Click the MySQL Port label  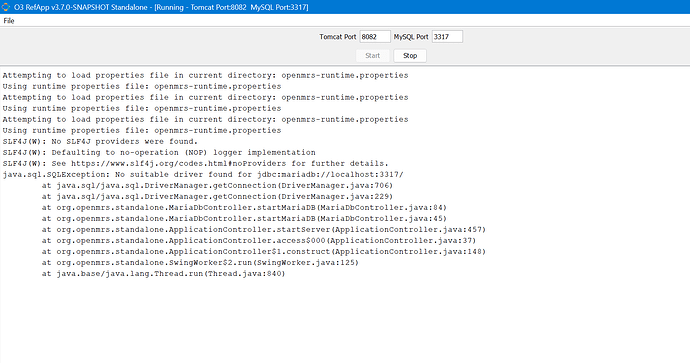[411, 37]
